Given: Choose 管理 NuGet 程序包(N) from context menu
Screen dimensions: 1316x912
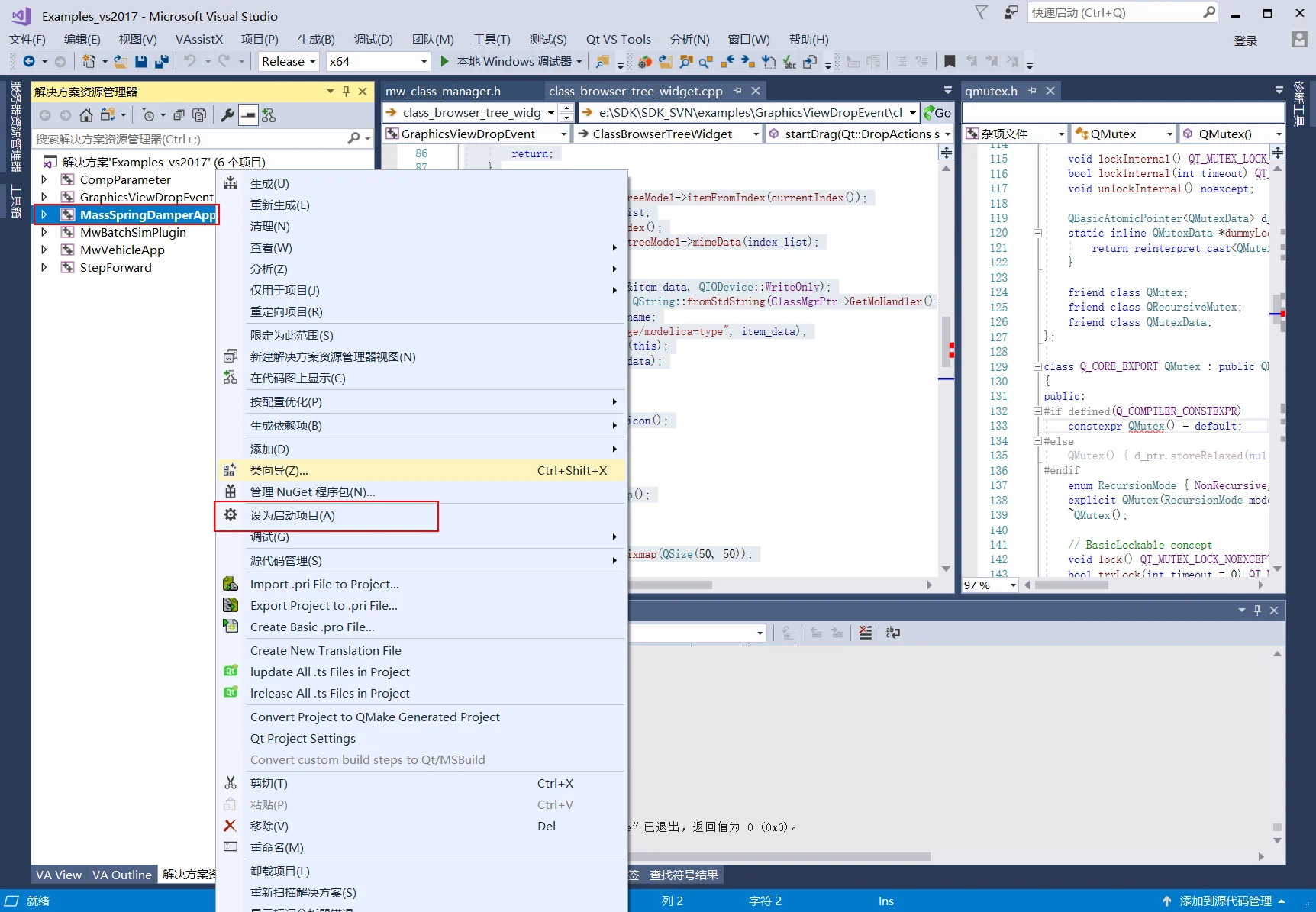Looking at the screenshot, I should point(313,492).
